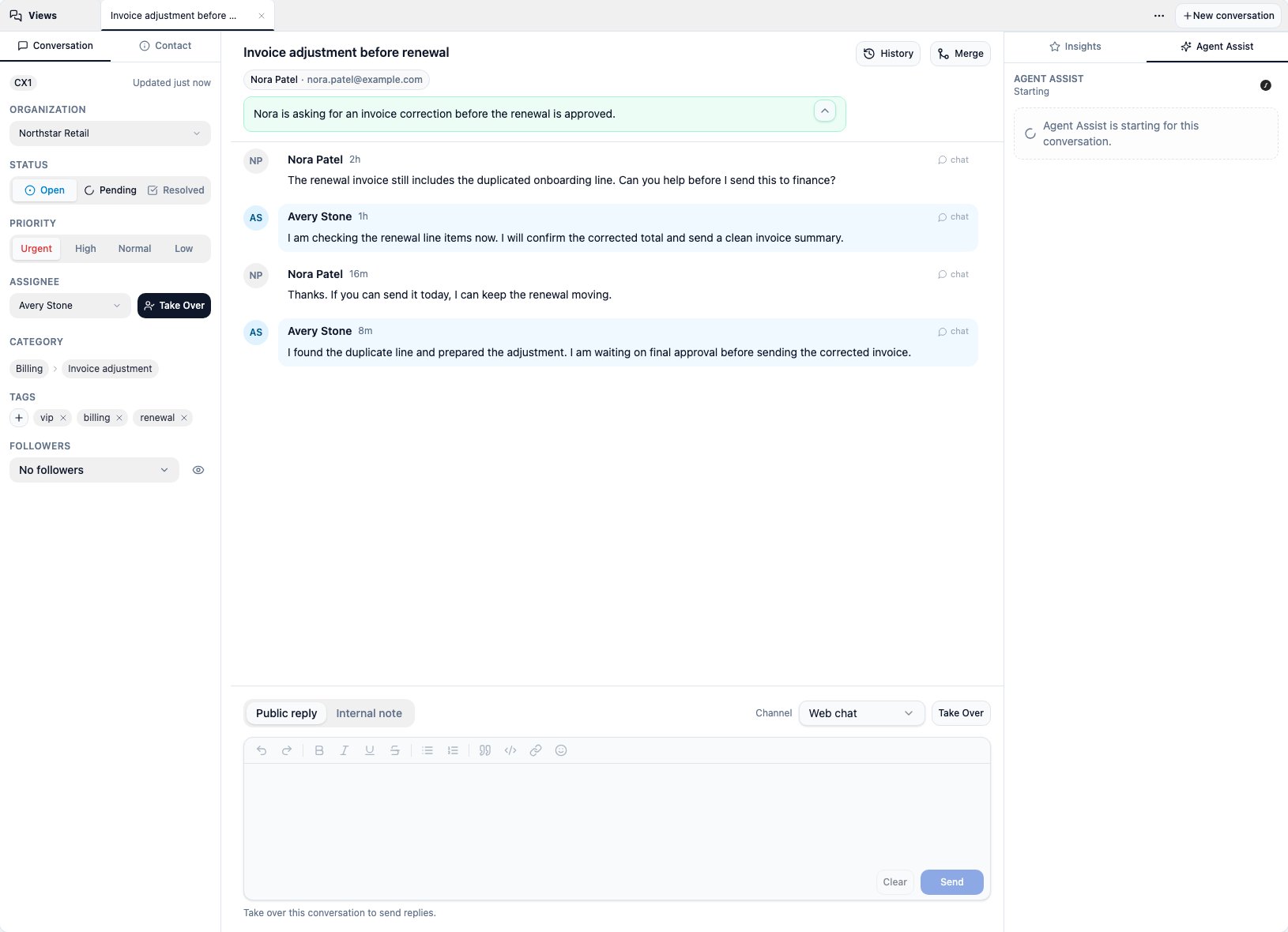The image size is (1288, 932).
Task: Click the Invoice adjustment category chip
Action: tap(110, 369)
